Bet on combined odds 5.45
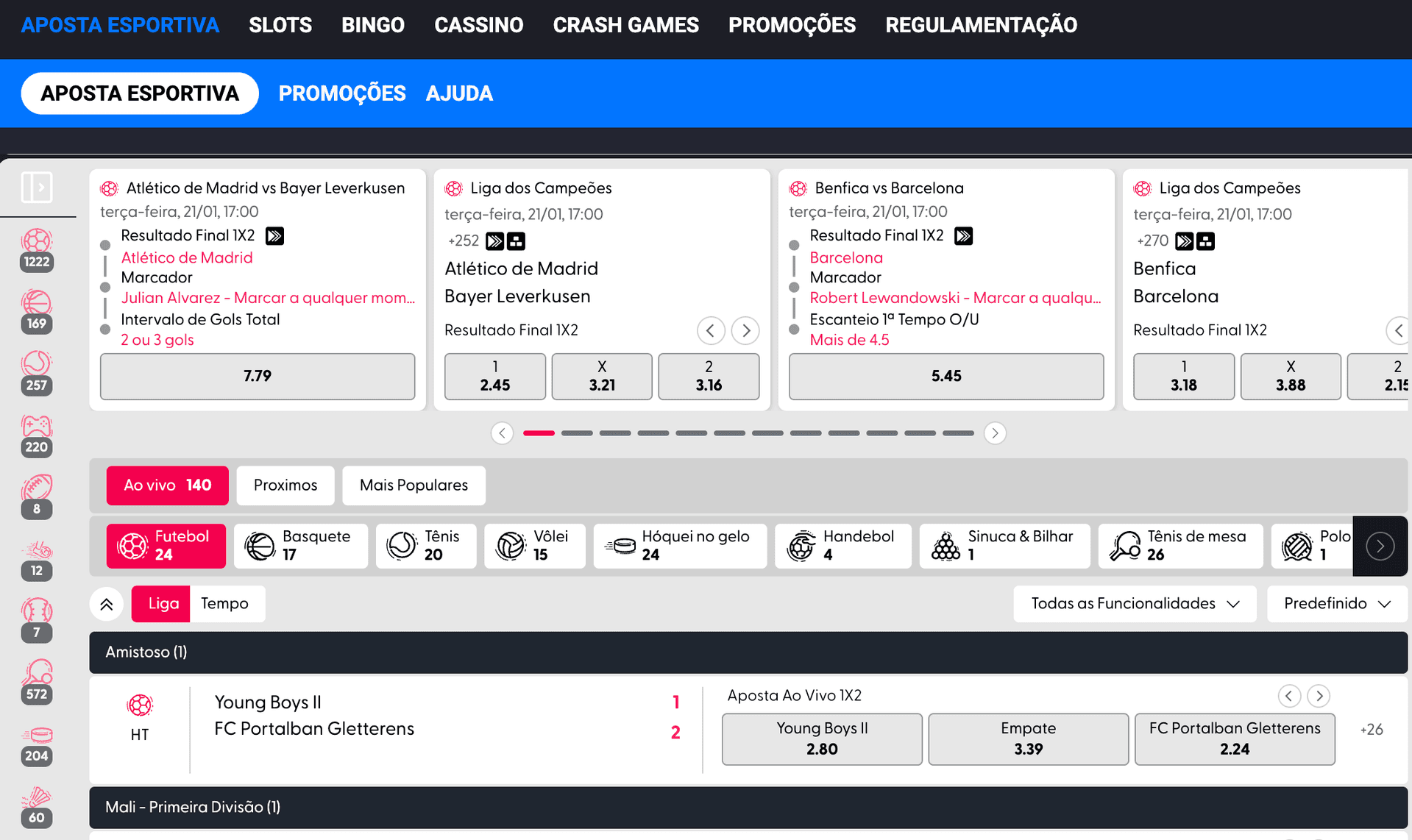Viewport: 1412px width, 840px height. click(x=946, y=377)
